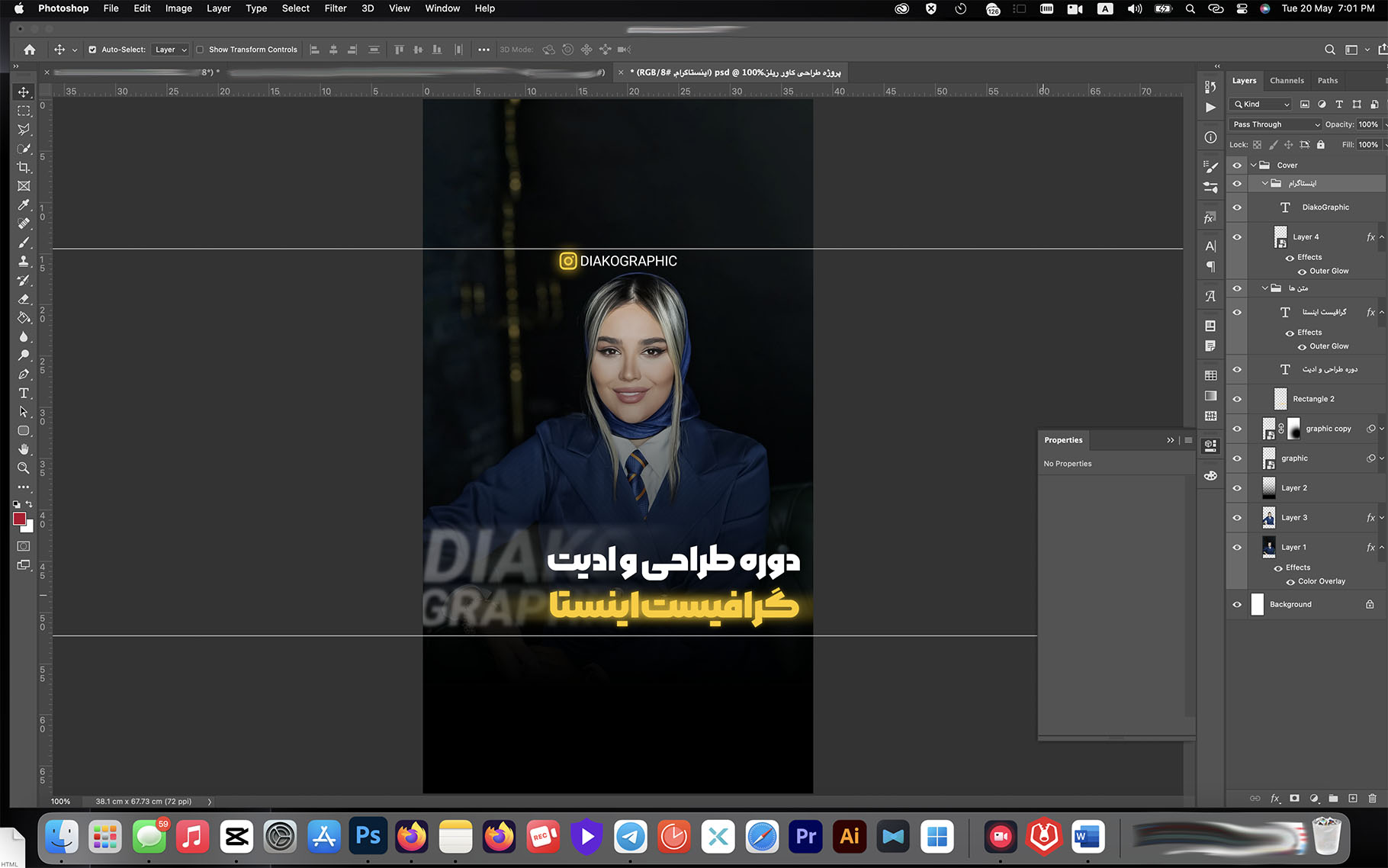Select the Brush tool
Image resolution: width=1388 pixels, height=868 pixels.
coord(24,243)
